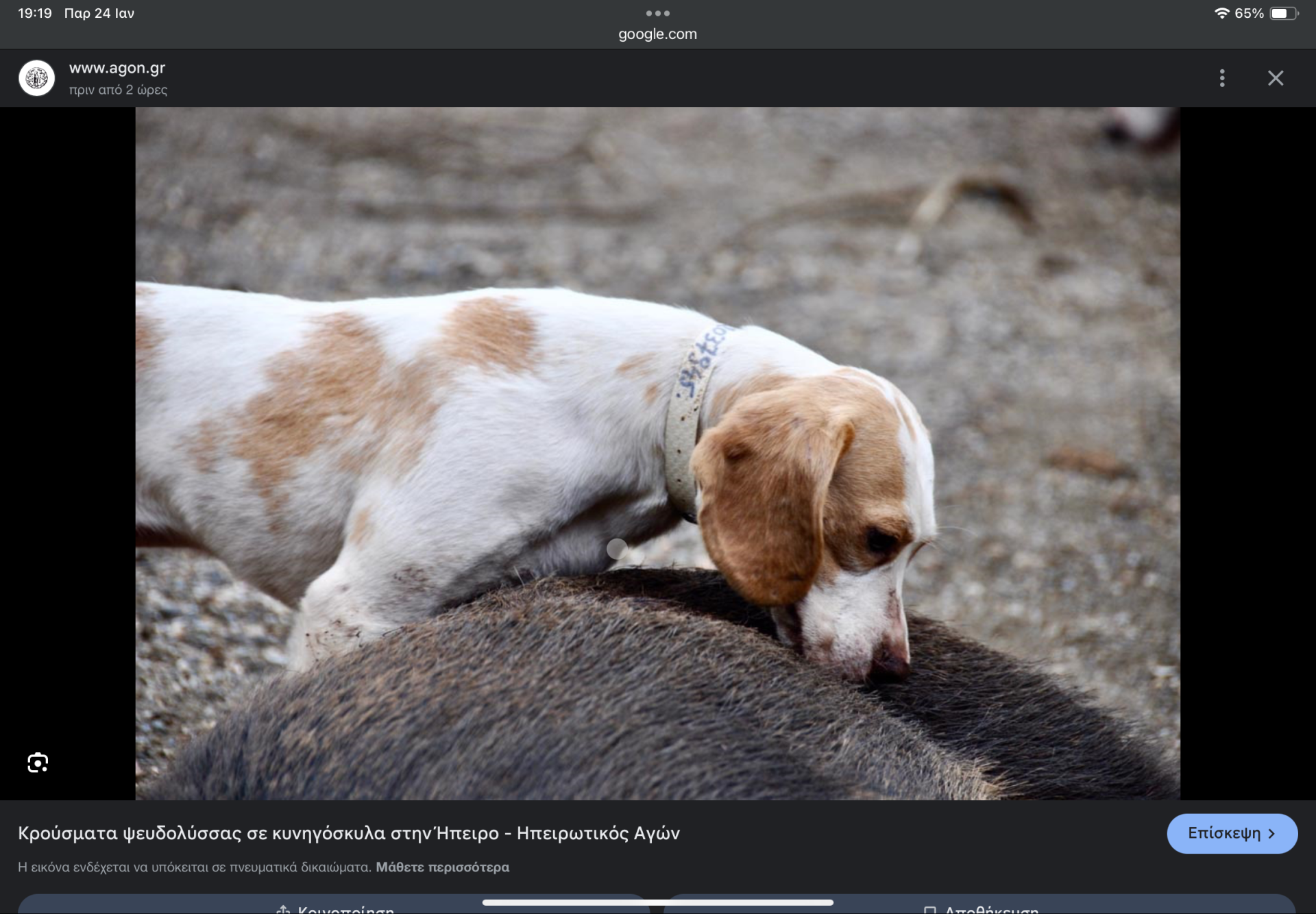Tap the 65% battery percentage text
This screenshot has height=914, width=1316.
coord(1249,14)
